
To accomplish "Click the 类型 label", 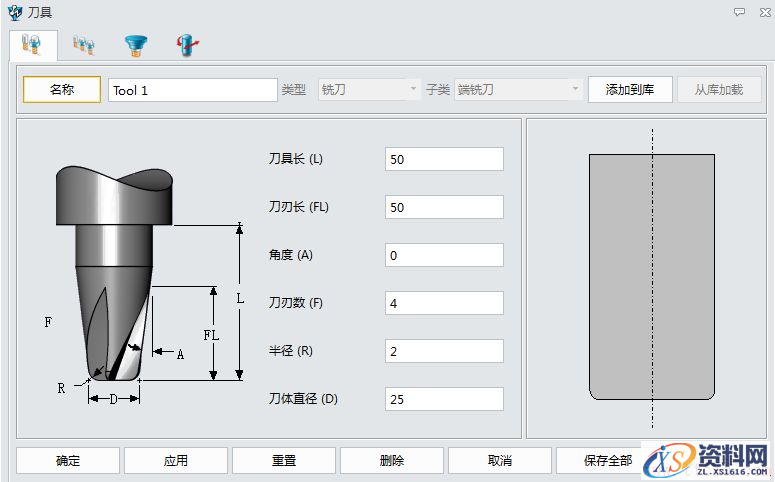I will pos(294,89).
